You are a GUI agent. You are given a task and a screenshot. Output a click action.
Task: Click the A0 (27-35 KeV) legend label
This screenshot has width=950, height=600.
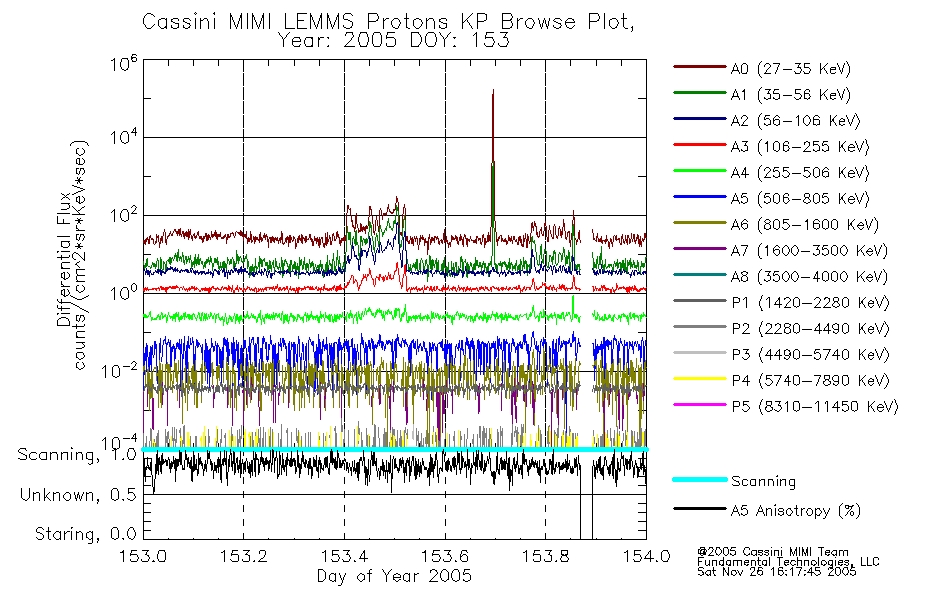tap(791, 68)
